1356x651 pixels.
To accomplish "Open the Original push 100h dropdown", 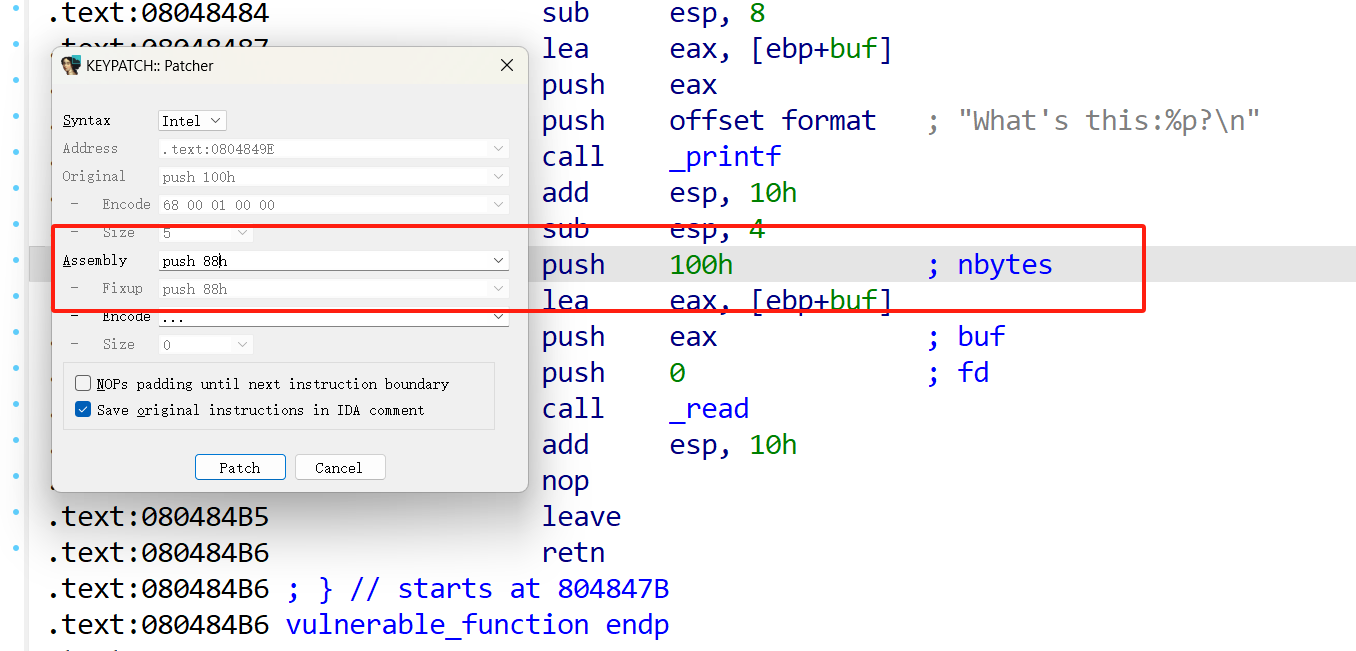I will (x=334, y=177).
